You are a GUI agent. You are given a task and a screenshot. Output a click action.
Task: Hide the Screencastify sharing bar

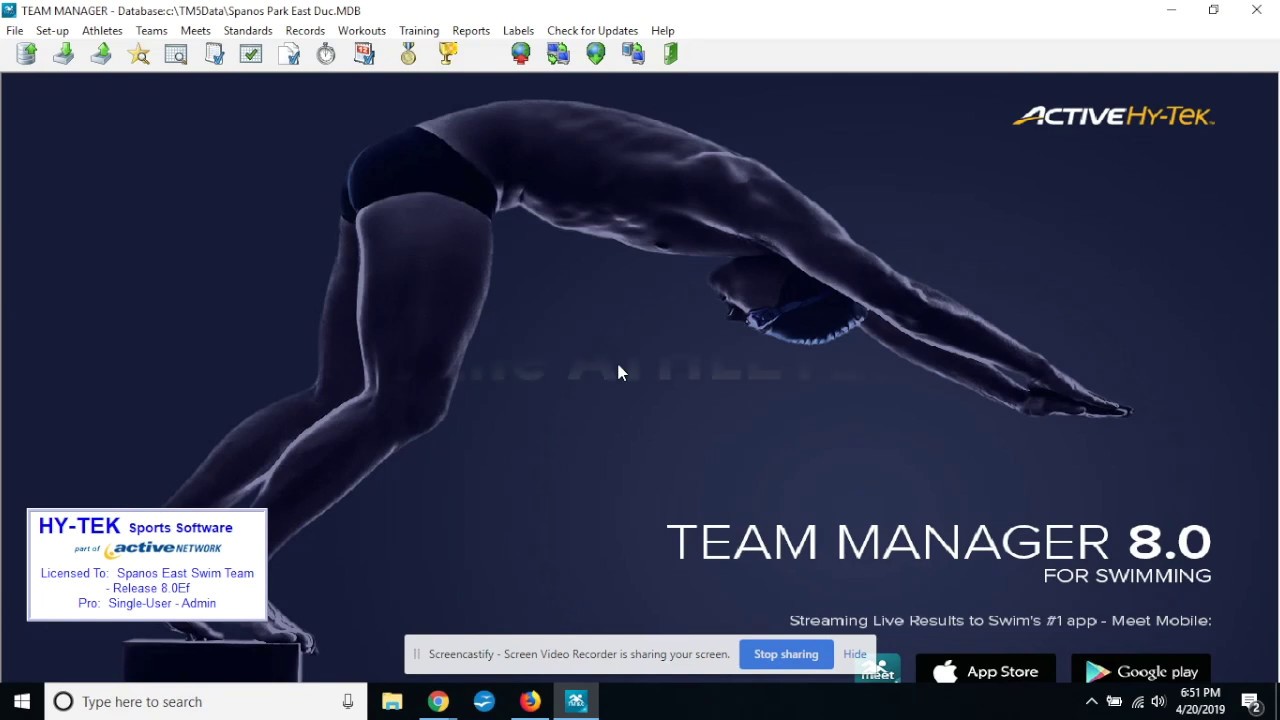[x=855, y=654]
